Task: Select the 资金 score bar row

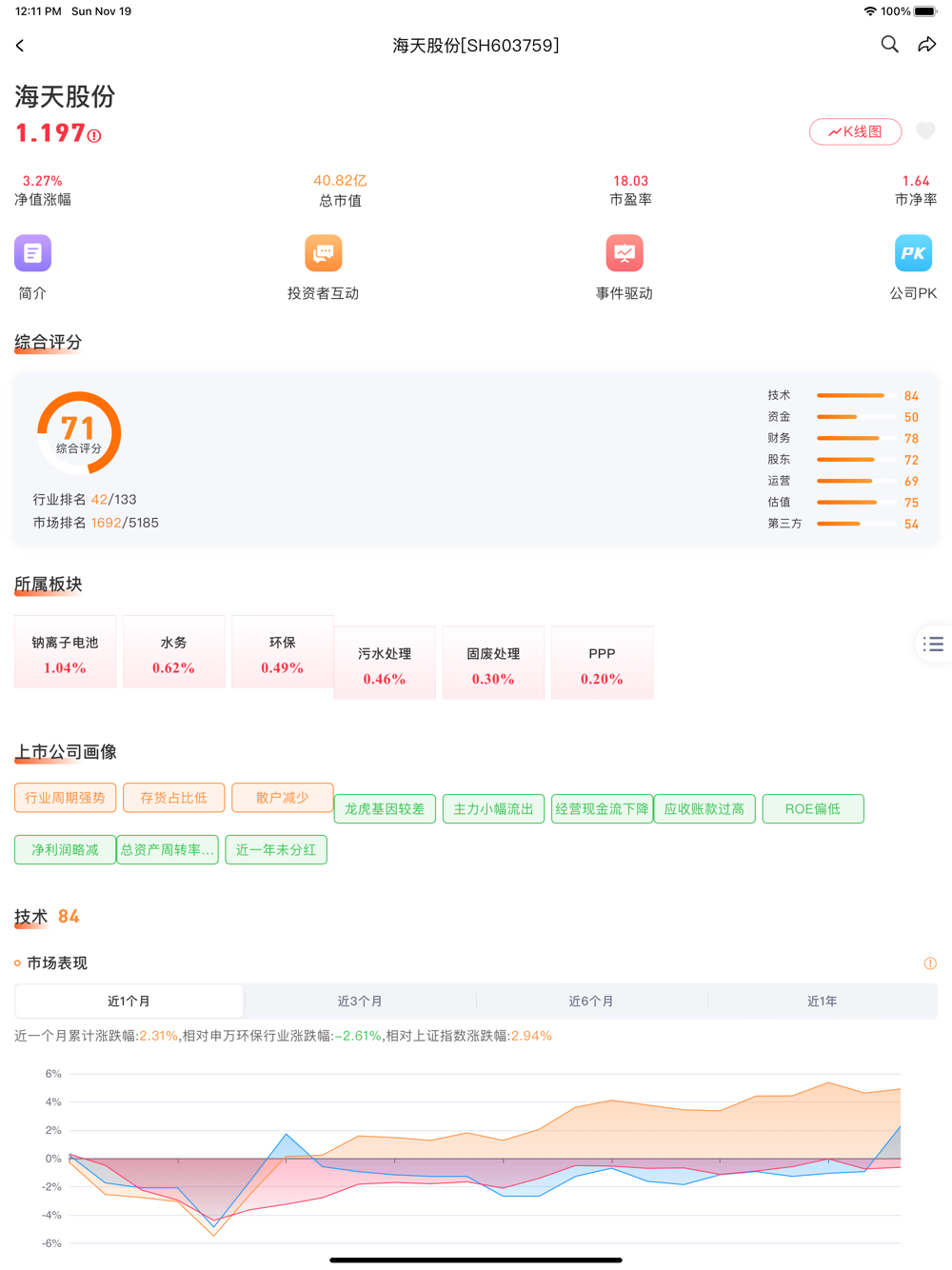Action: [x=843, y=417]
